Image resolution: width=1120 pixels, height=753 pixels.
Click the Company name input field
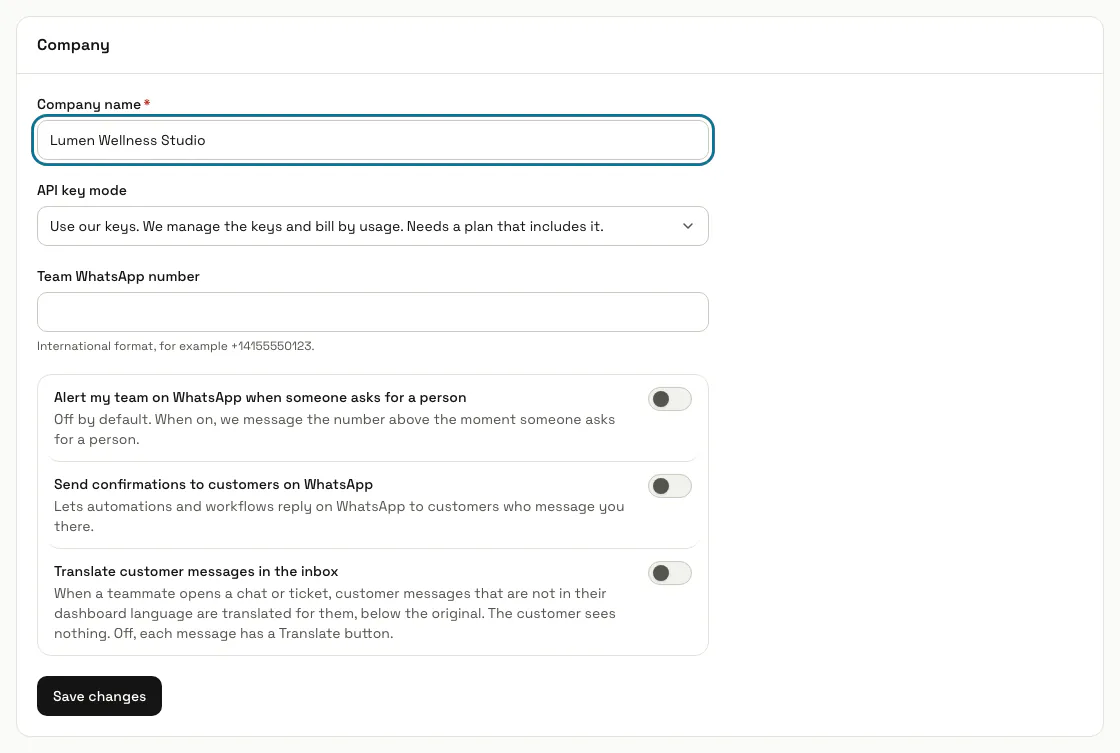pyautogui.click(x=372, y=140)
